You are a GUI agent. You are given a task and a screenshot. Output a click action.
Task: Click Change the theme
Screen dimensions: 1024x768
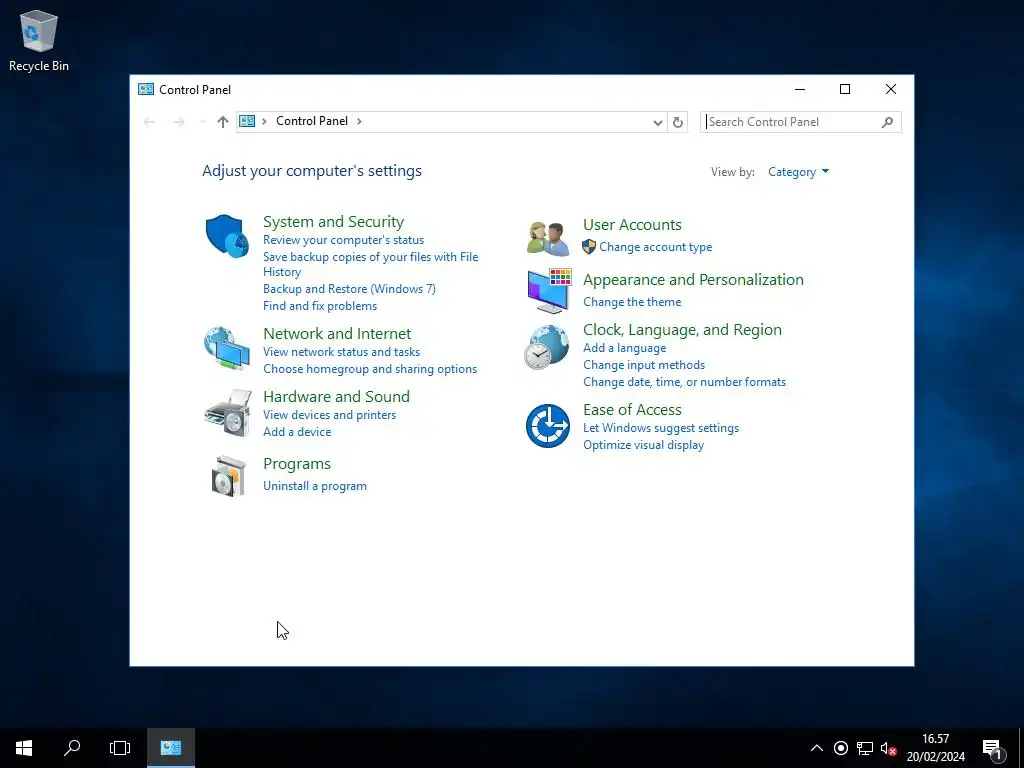pyautogui.click(x=632, y=302)
